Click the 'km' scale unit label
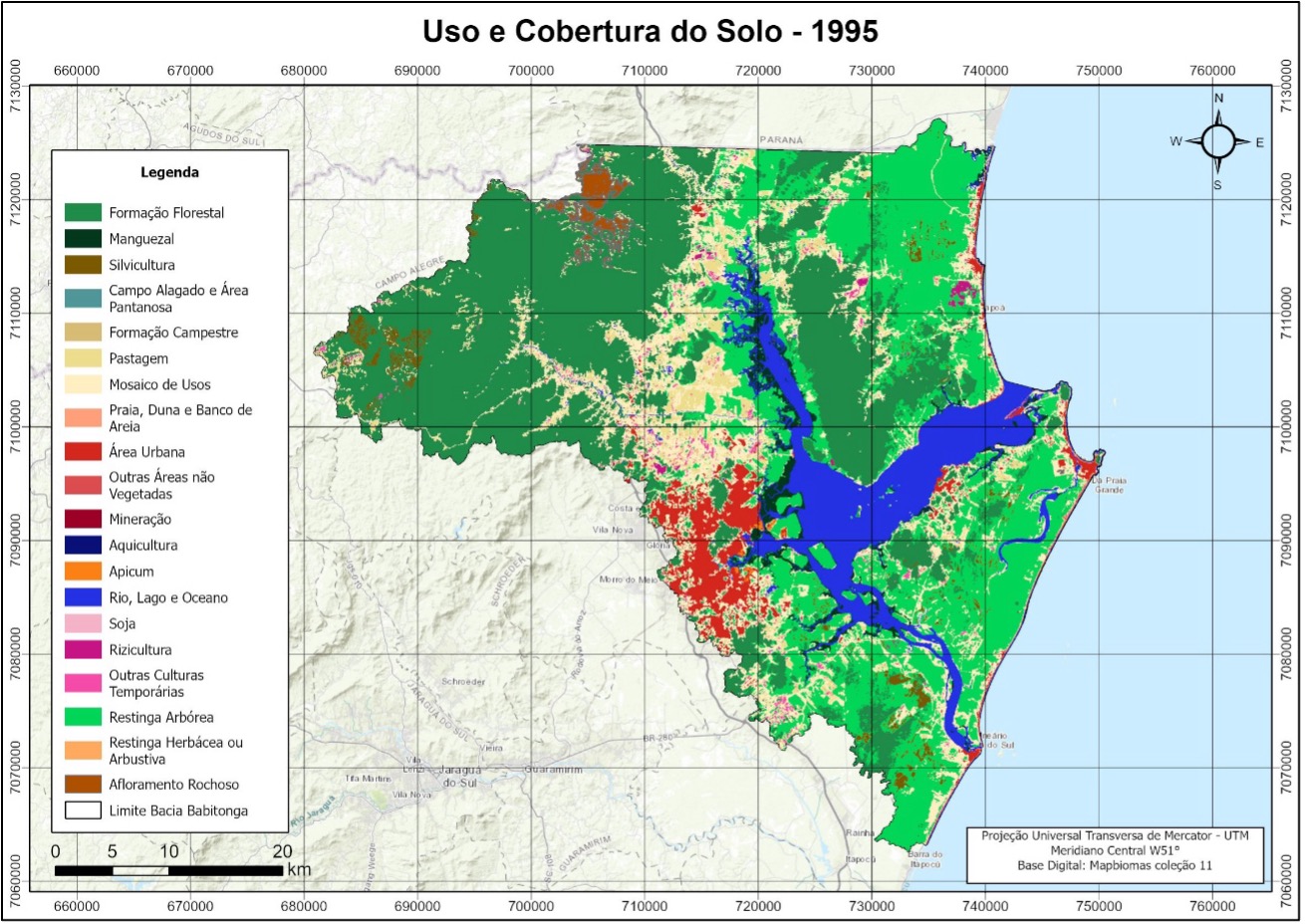The height and width of the screenshot is (924, 1305). (x=299, y=869)
